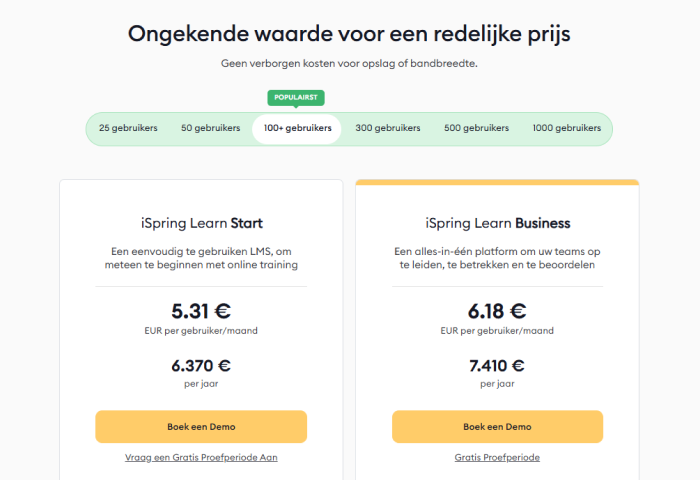Switch to the 50 gebruikers option
The height and width of the screenshot is (480, 700).
pos(211,128)
